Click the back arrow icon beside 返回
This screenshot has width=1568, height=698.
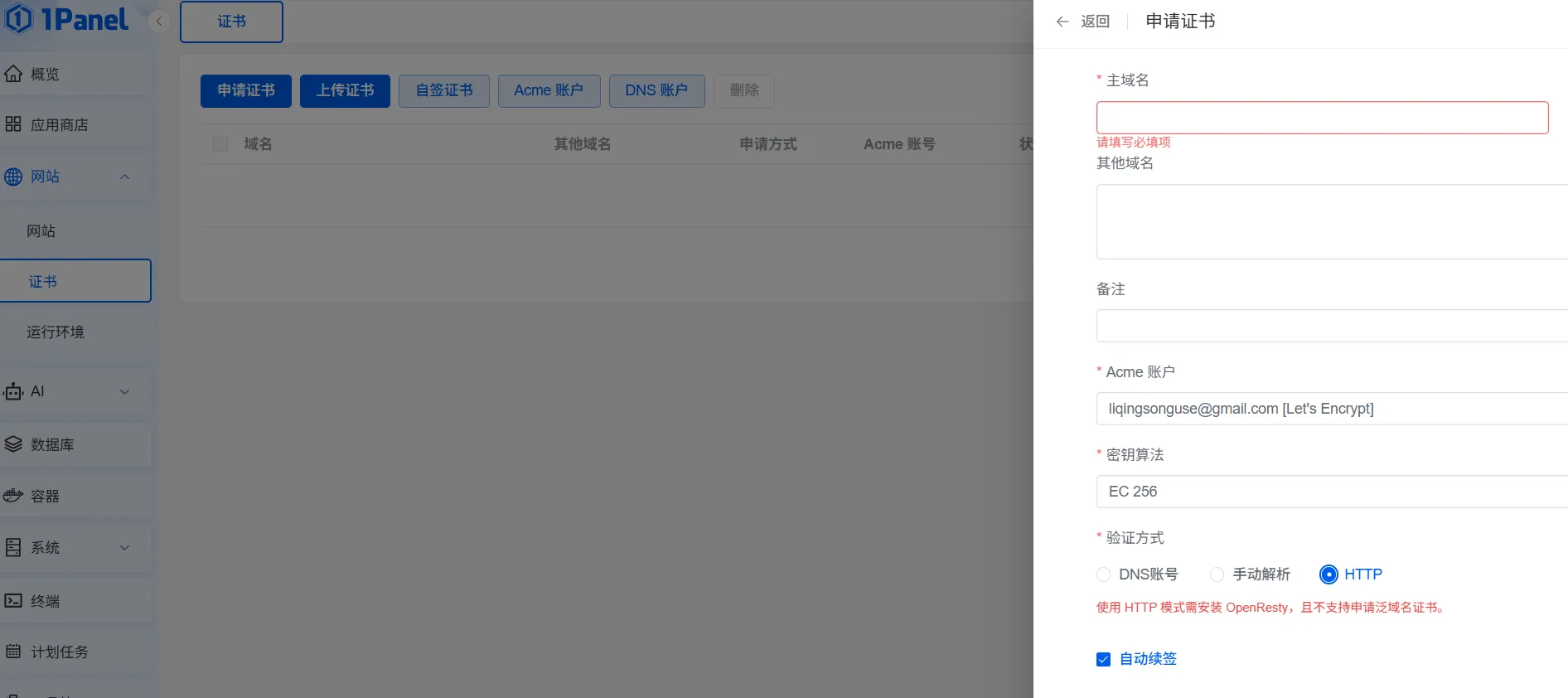1062,22
